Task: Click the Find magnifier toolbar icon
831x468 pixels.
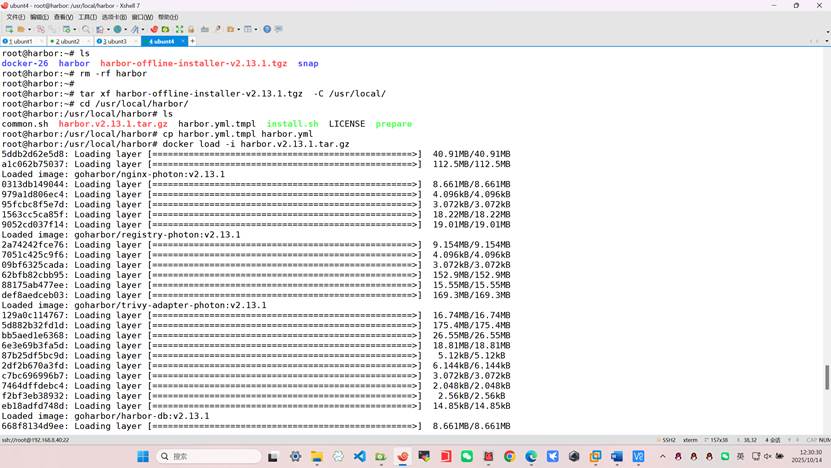Action: [86, 29]
